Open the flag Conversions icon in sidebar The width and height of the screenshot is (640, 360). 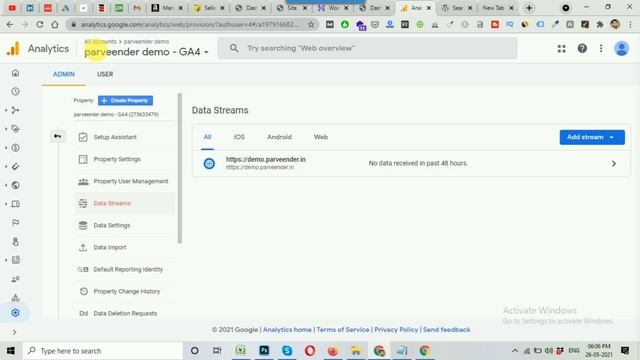16,222
